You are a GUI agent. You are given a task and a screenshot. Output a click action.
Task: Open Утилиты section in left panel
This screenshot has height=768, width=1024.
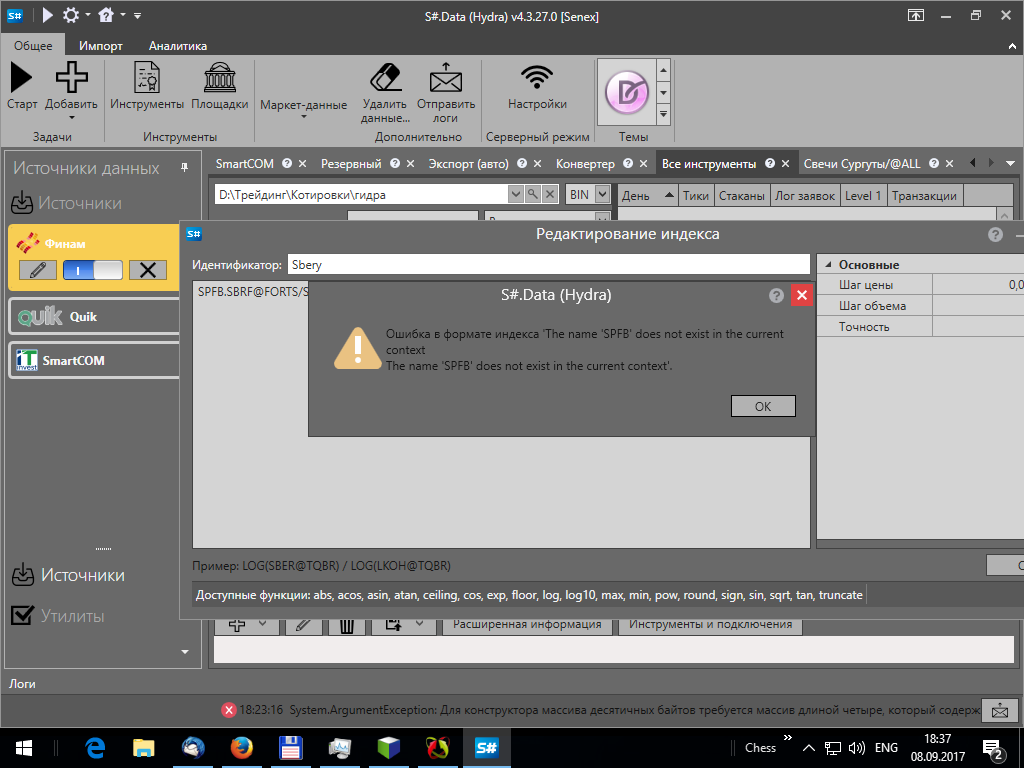[58, 615]
